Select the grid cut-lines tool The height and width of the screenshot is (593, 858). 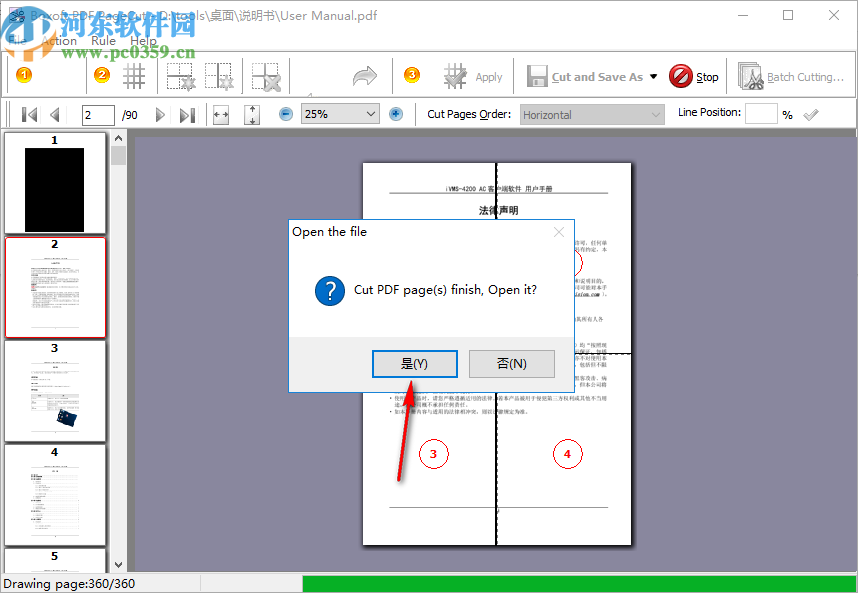[x=134, y=76]
